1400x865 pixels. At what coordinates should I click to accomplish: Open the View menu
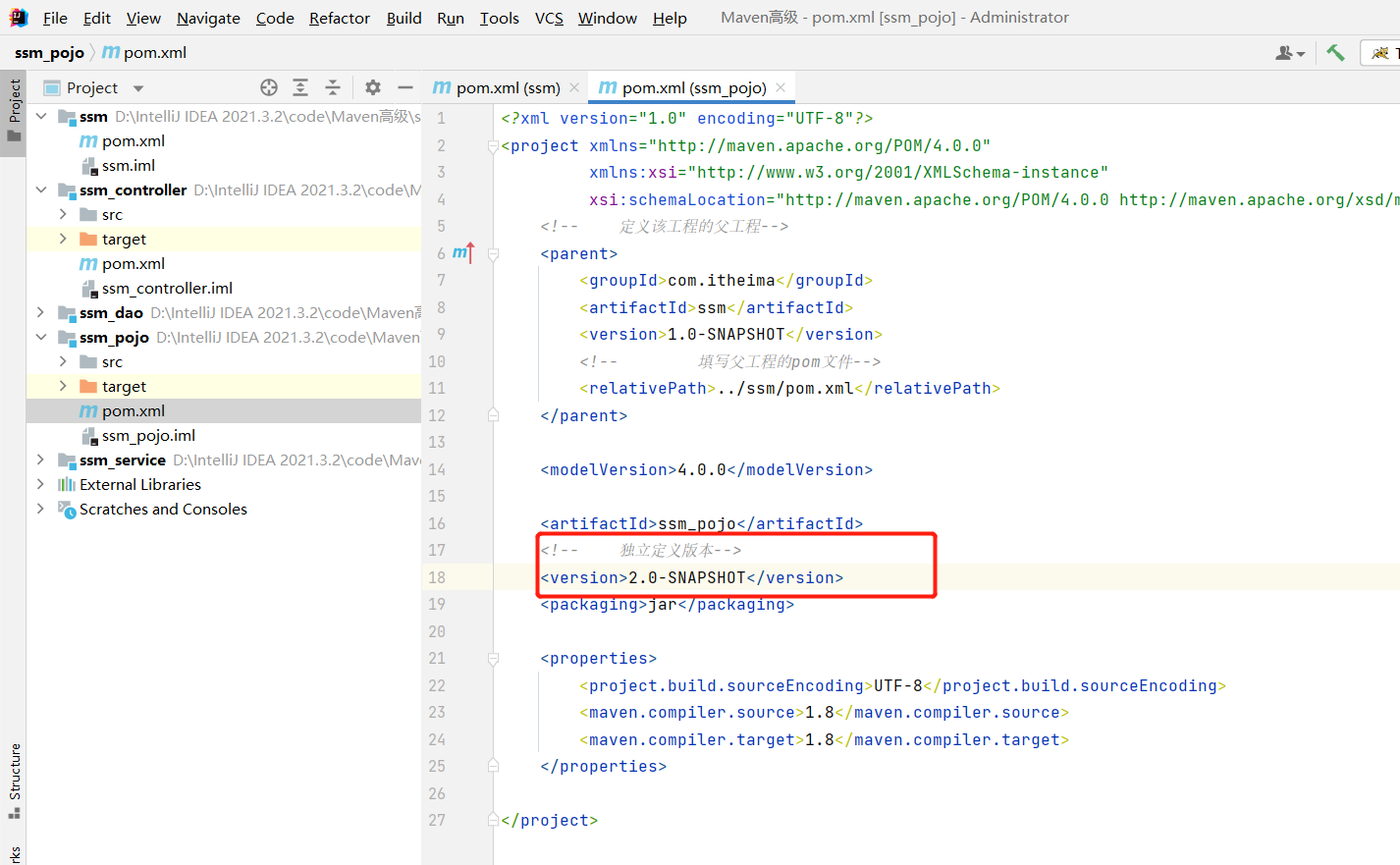coord(143,18)
